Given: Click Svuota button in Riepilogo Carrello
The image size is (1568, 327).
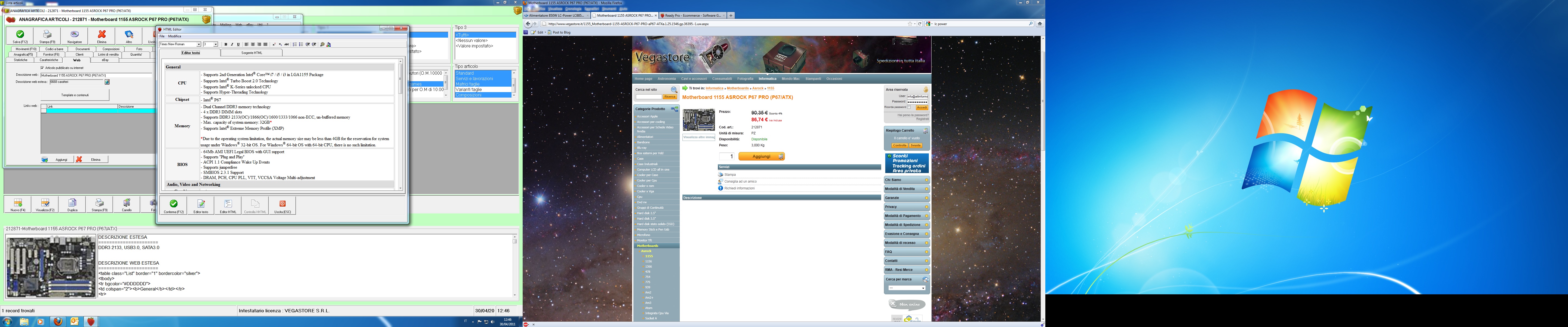Looking at the screenshot, I should 915,146.
